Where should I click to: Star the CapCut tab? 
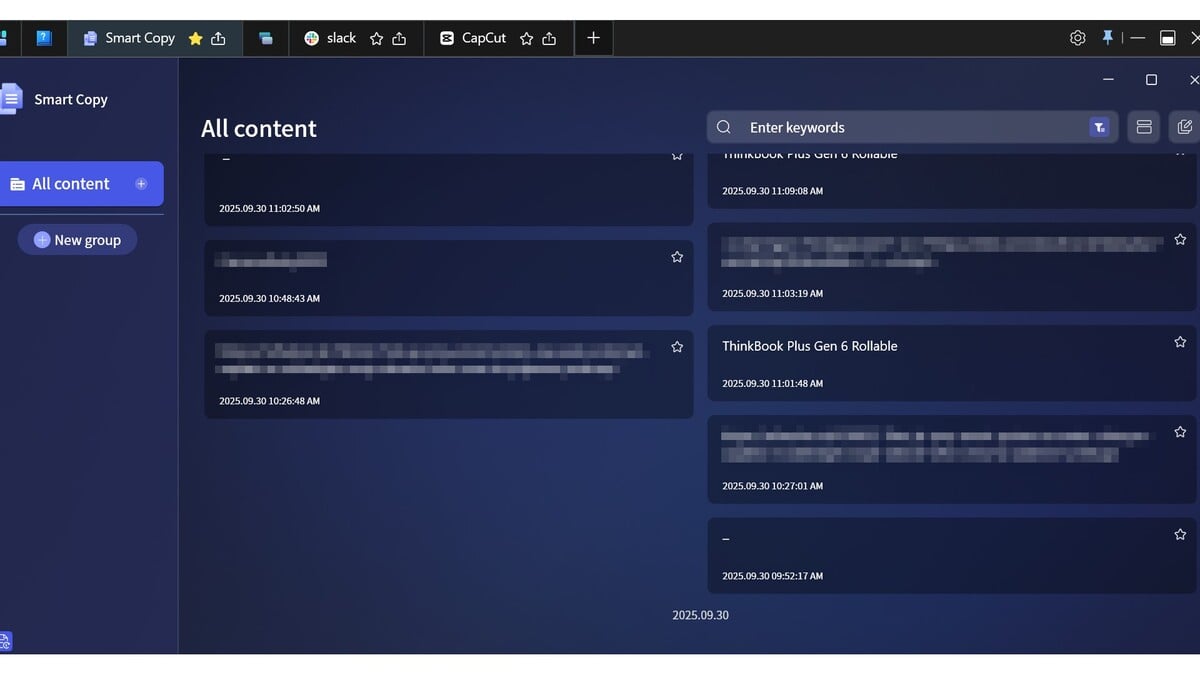pos(526,38)
